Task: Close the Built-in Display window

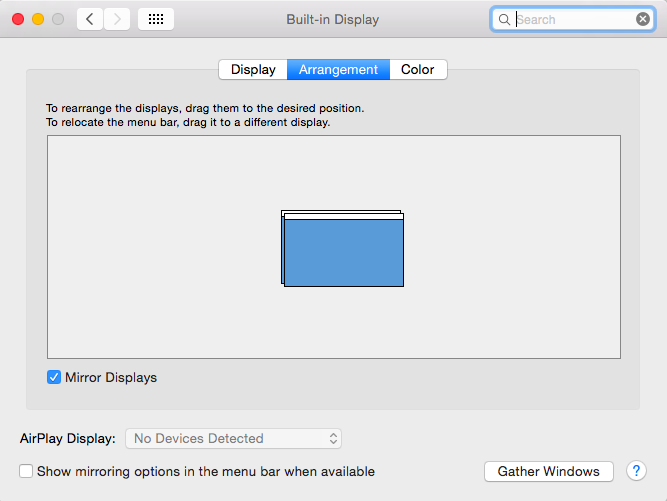Action: [18, 19]
